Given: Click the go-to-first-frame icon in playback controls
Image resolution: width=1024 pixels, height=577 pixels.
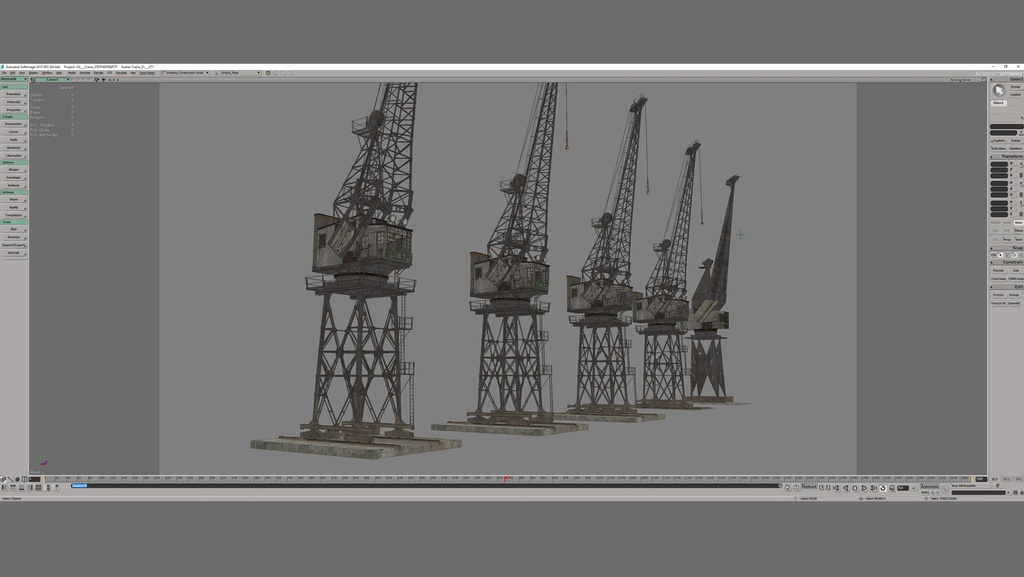Looking at the screenshot, I should tap(837, 487).
